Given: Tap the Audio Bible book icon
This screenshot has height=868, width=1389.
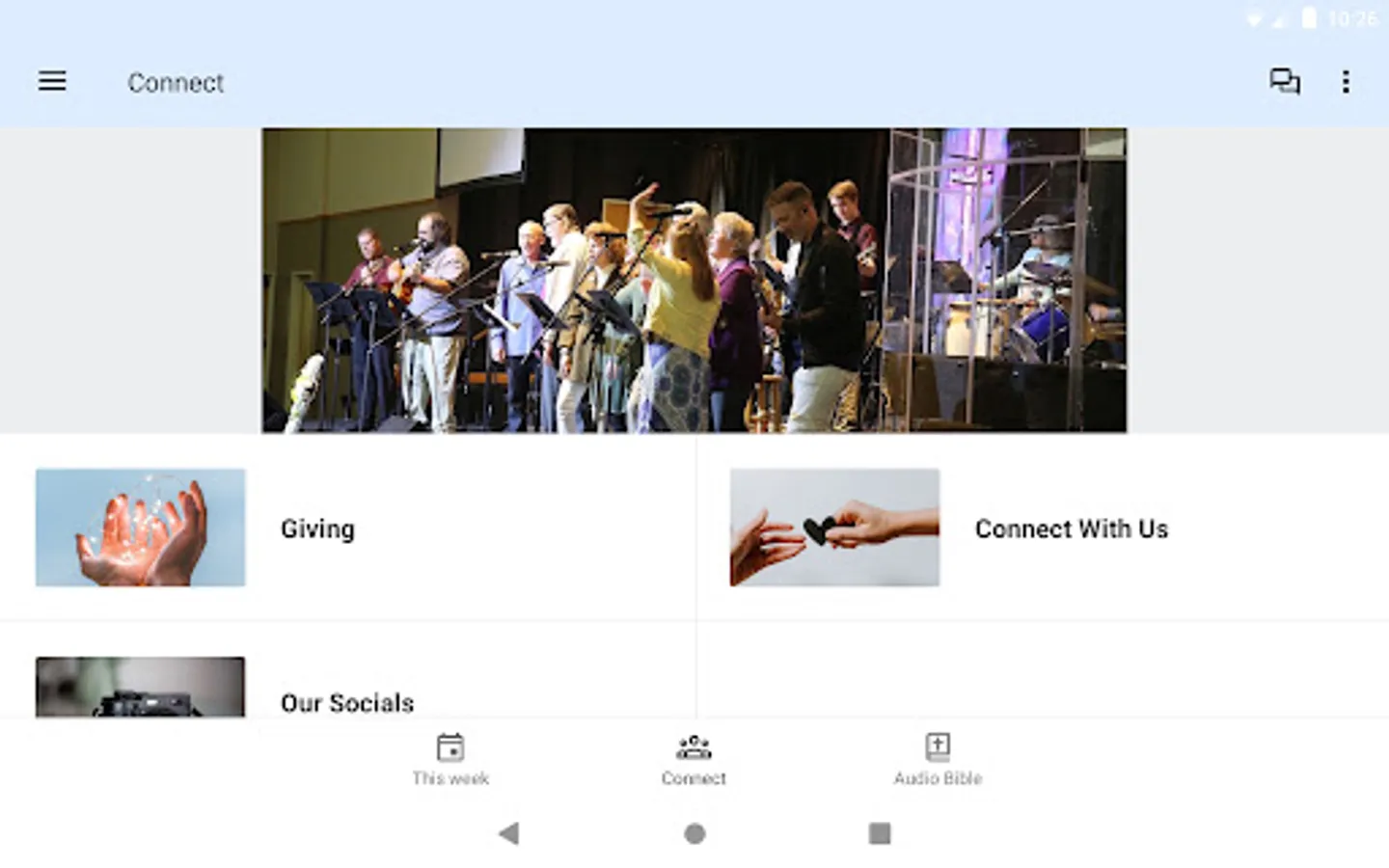Looking at the screenshot, I should [938, 746].
